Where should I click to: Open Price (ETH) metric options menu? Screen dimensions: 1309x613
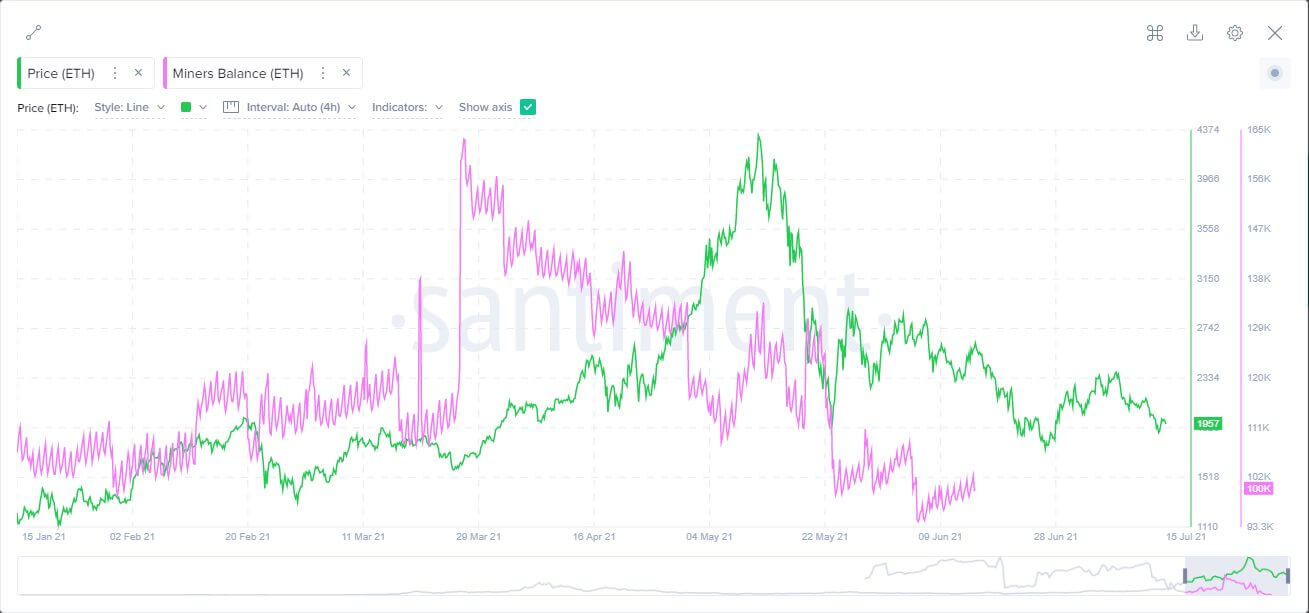(115, 73)
